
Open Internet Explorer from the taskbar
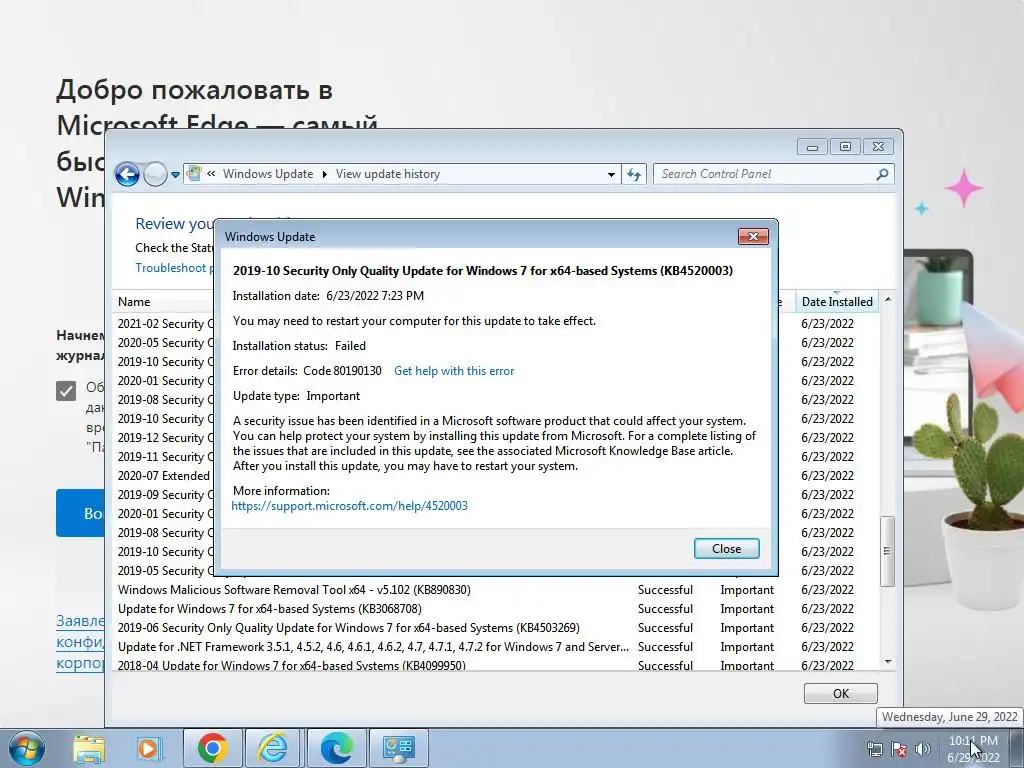[273, 748]
